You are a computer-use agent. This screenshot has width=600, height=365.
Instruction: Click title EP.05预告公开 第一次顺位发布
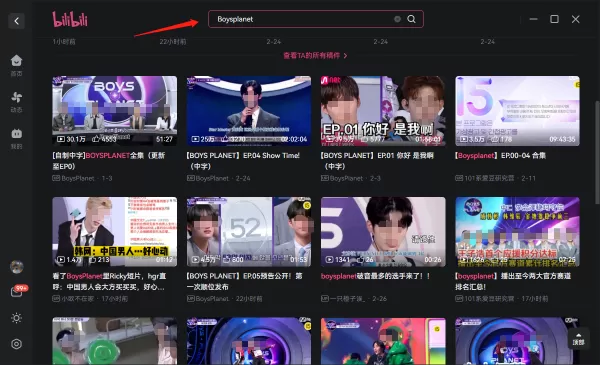click(244, 281)
